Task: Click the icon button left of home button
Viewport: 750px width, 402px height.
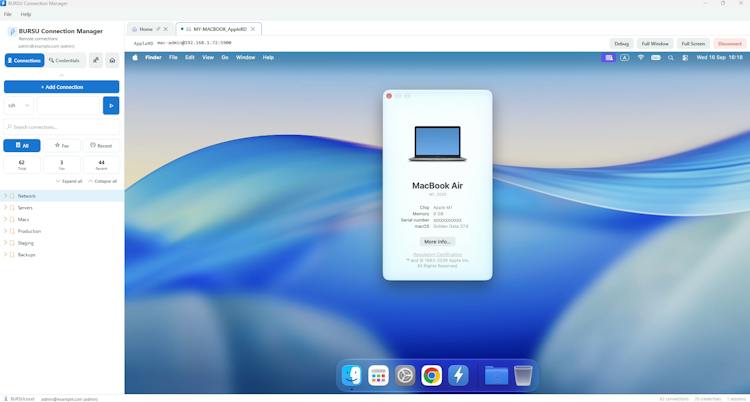Action: pyautogui.click(x=96, y=60)
